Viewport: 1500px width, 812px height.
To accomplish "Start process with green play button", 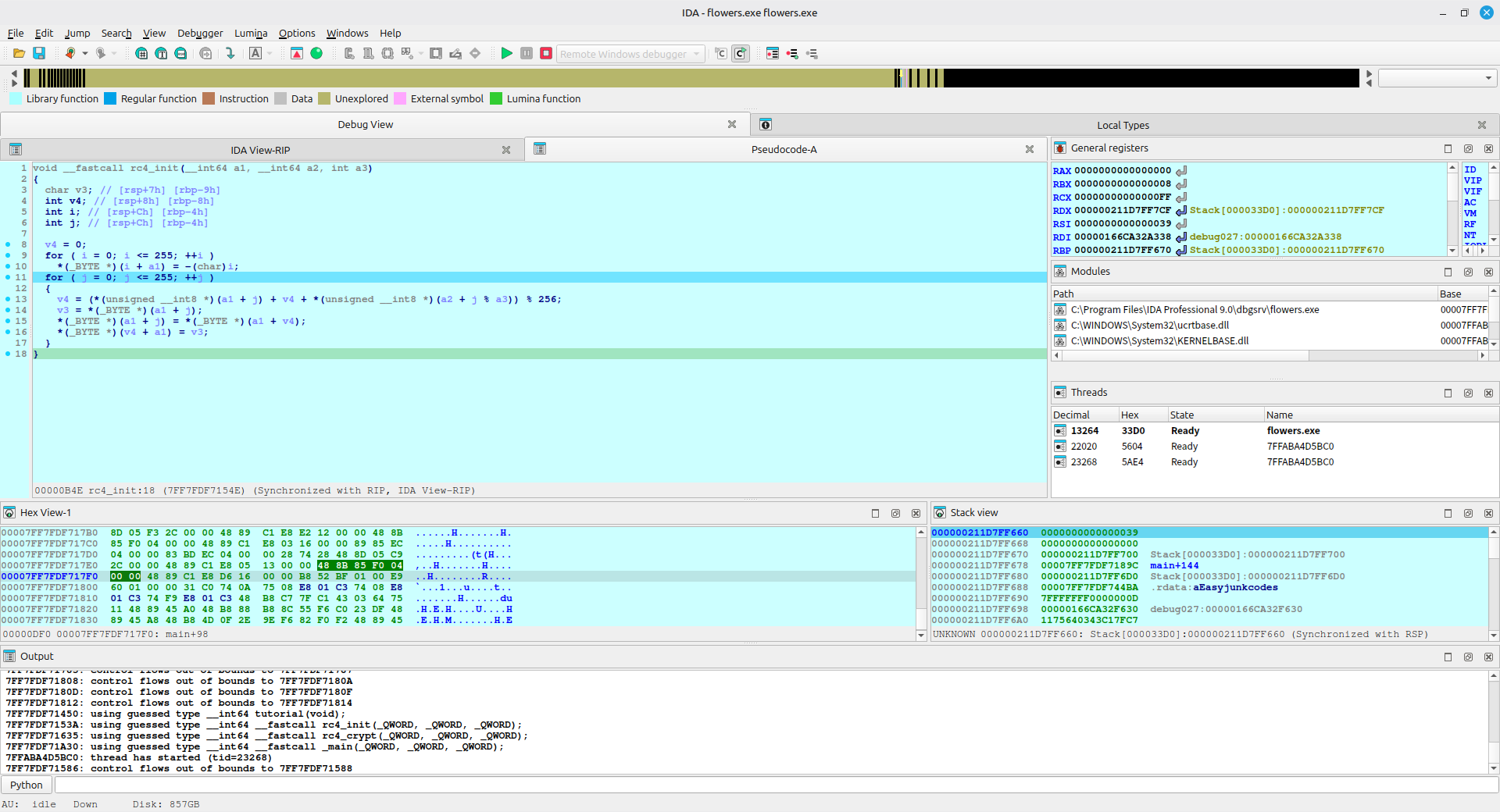I will point(506,53).
